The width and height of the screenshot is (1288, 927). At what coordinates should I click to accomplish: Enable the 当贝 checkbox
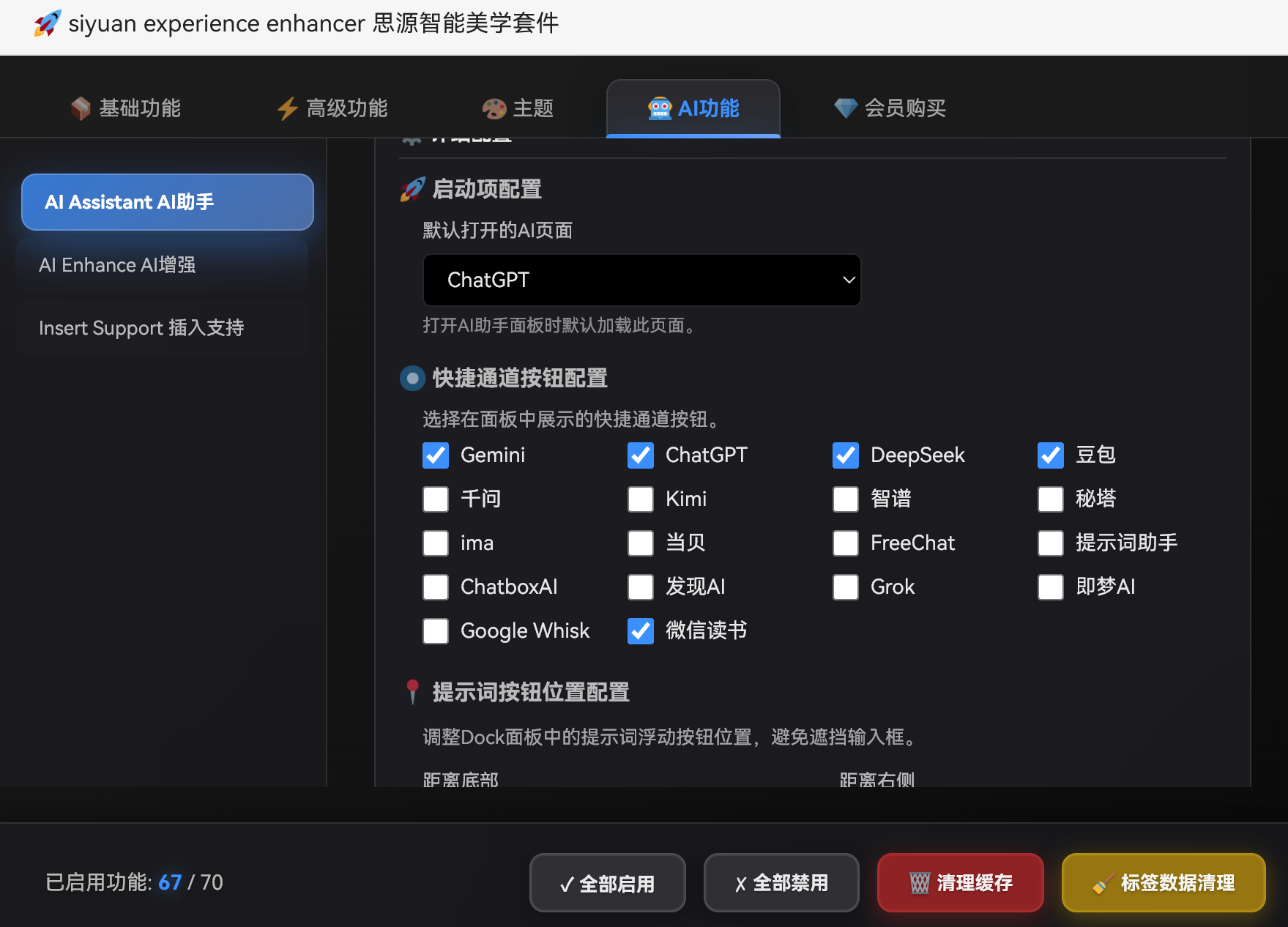click(641, 543)
